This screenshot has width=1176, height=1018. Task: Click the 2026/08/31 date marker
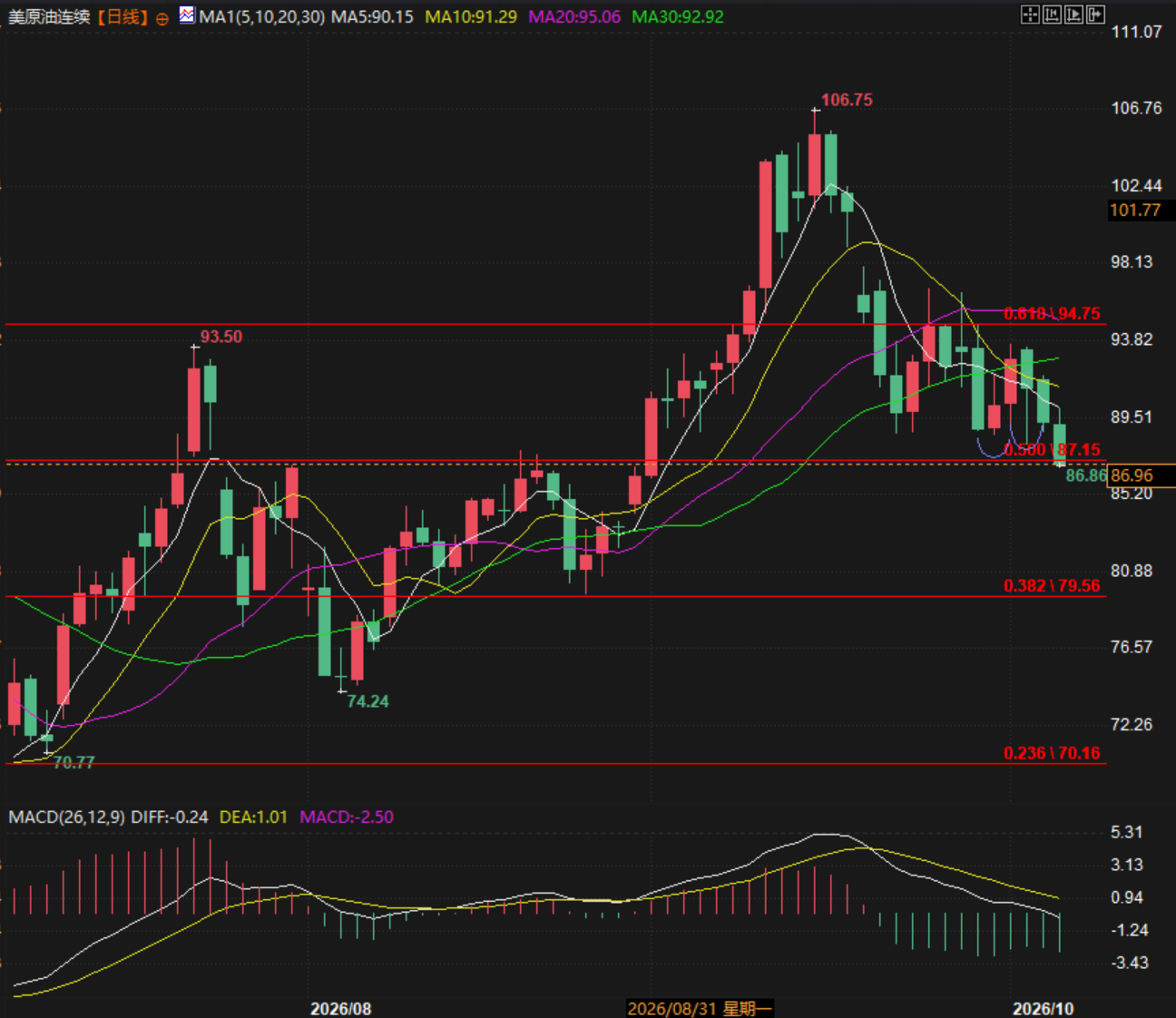pyautogui.click(x=700, y=1008)
